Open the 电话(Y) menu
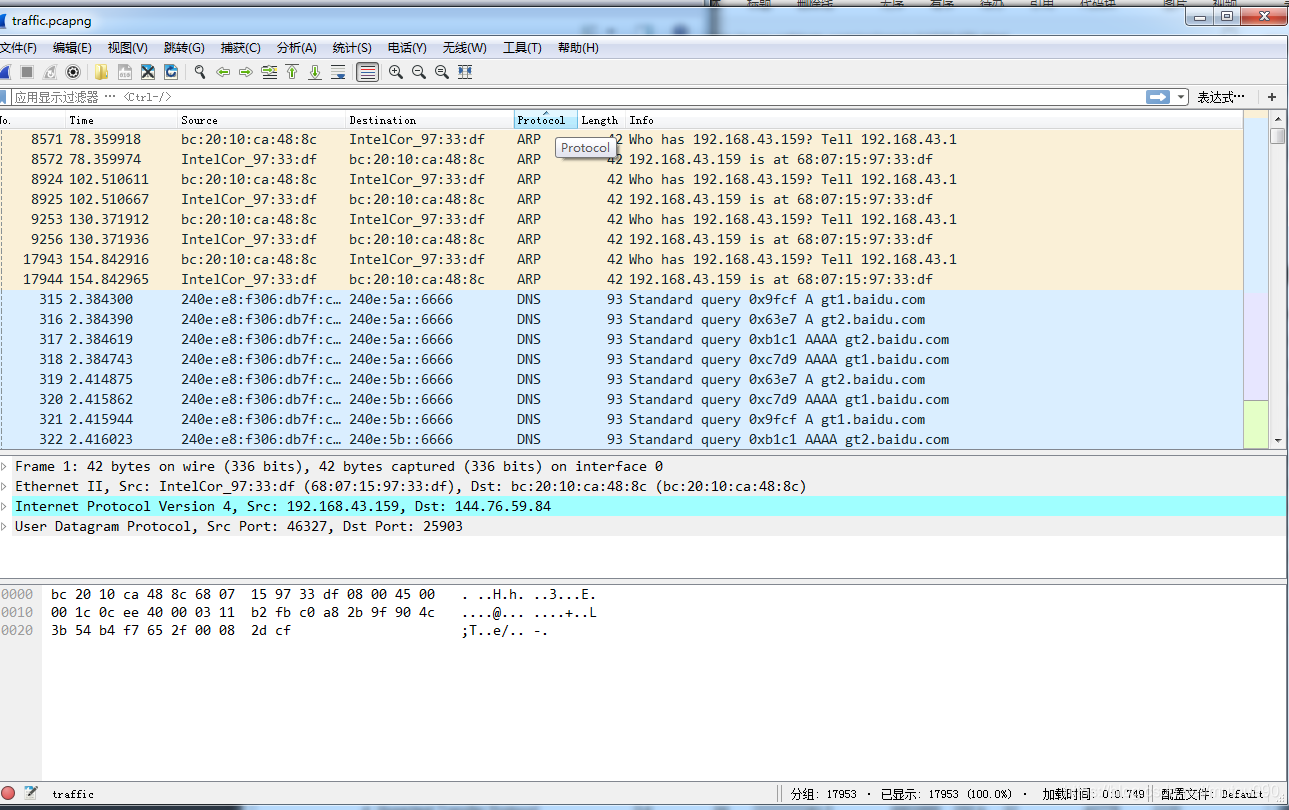 pos(407,48)
